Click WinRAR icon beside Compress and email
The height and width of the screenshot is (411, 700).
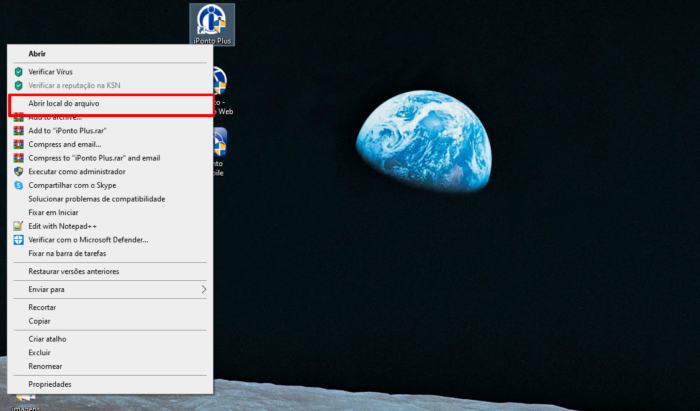point(18,144)
